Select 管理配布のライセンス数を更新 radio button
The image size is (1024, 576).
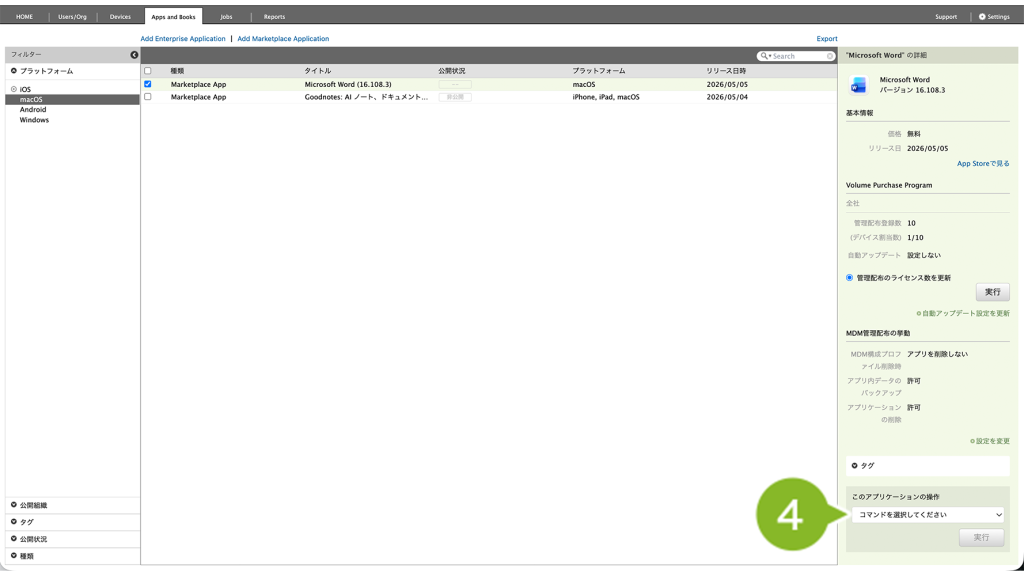[x=850, y=278]
